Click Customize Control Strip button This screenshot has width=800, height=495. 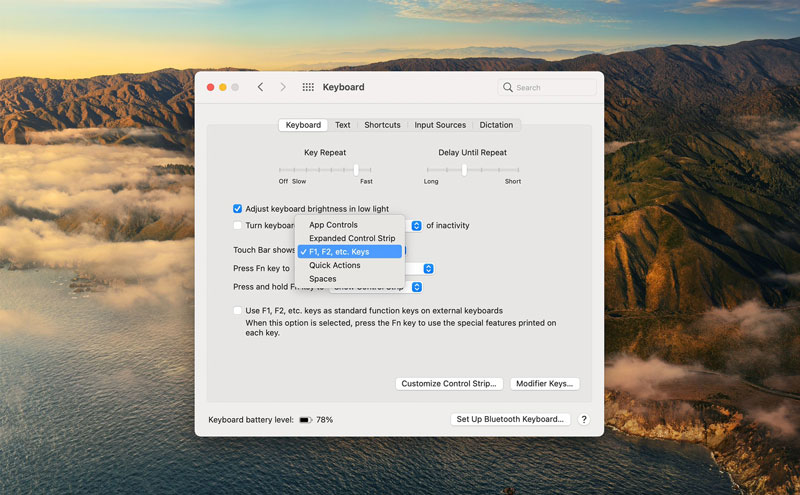click(449, 384)
